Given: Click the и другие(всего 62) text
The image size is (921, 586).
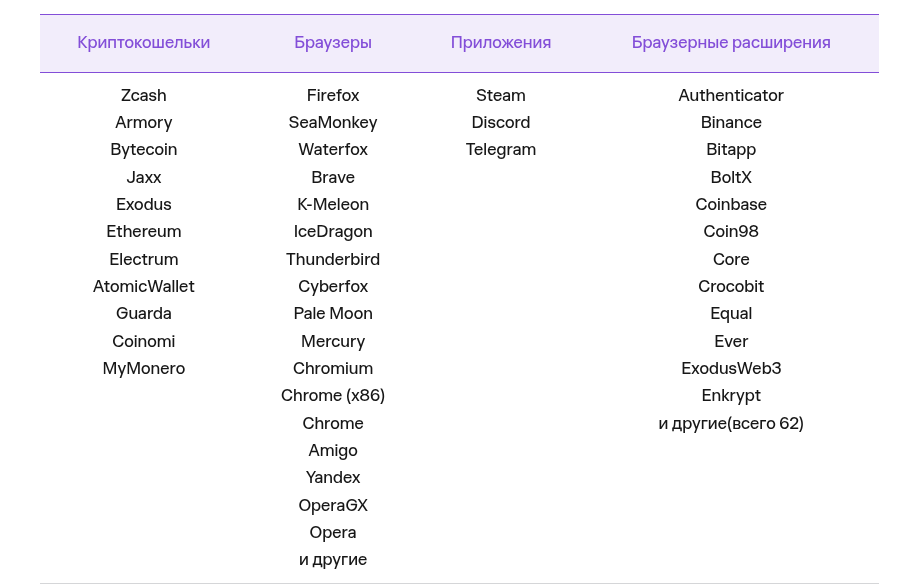Looking at the screenshot, I should coord(731,423).
